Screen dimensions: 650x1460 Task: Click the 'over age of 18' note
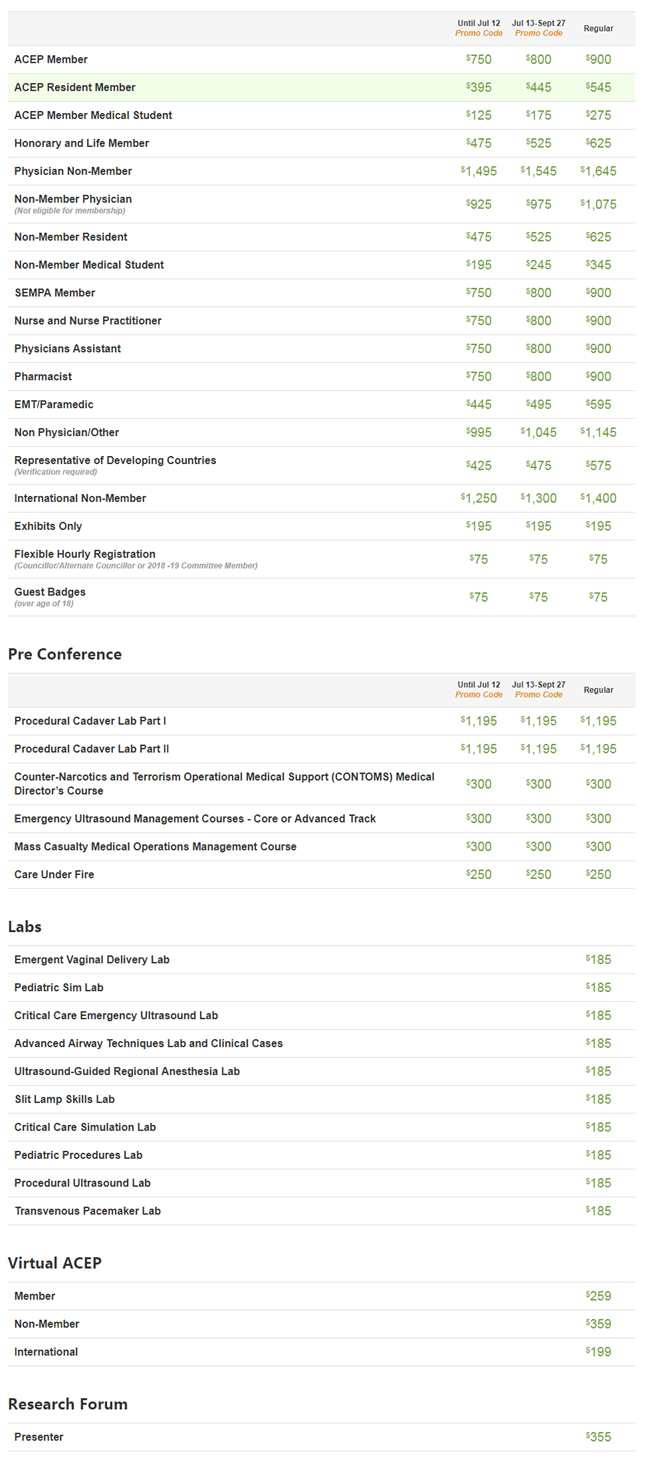pyautogui.click(x=44, y=604)
